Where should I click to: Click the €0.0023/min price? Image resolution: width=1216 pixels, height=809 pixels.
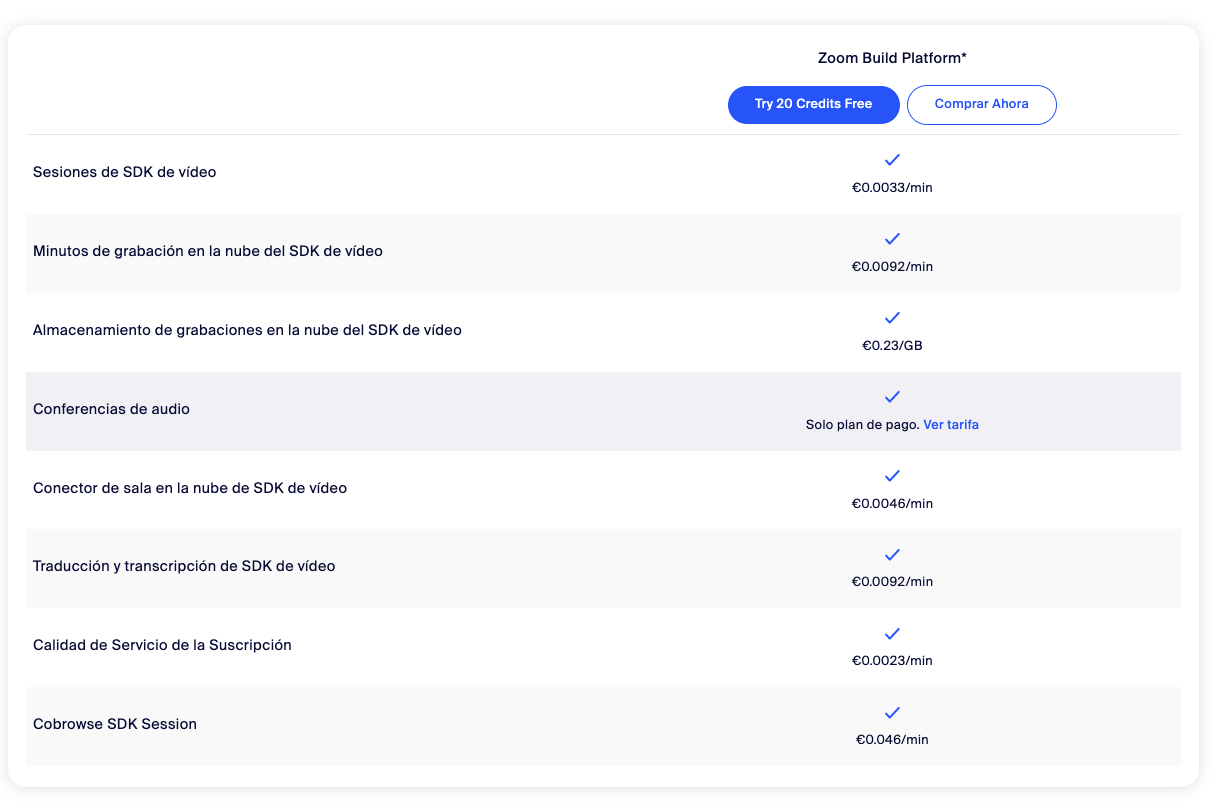coord(892,661)
